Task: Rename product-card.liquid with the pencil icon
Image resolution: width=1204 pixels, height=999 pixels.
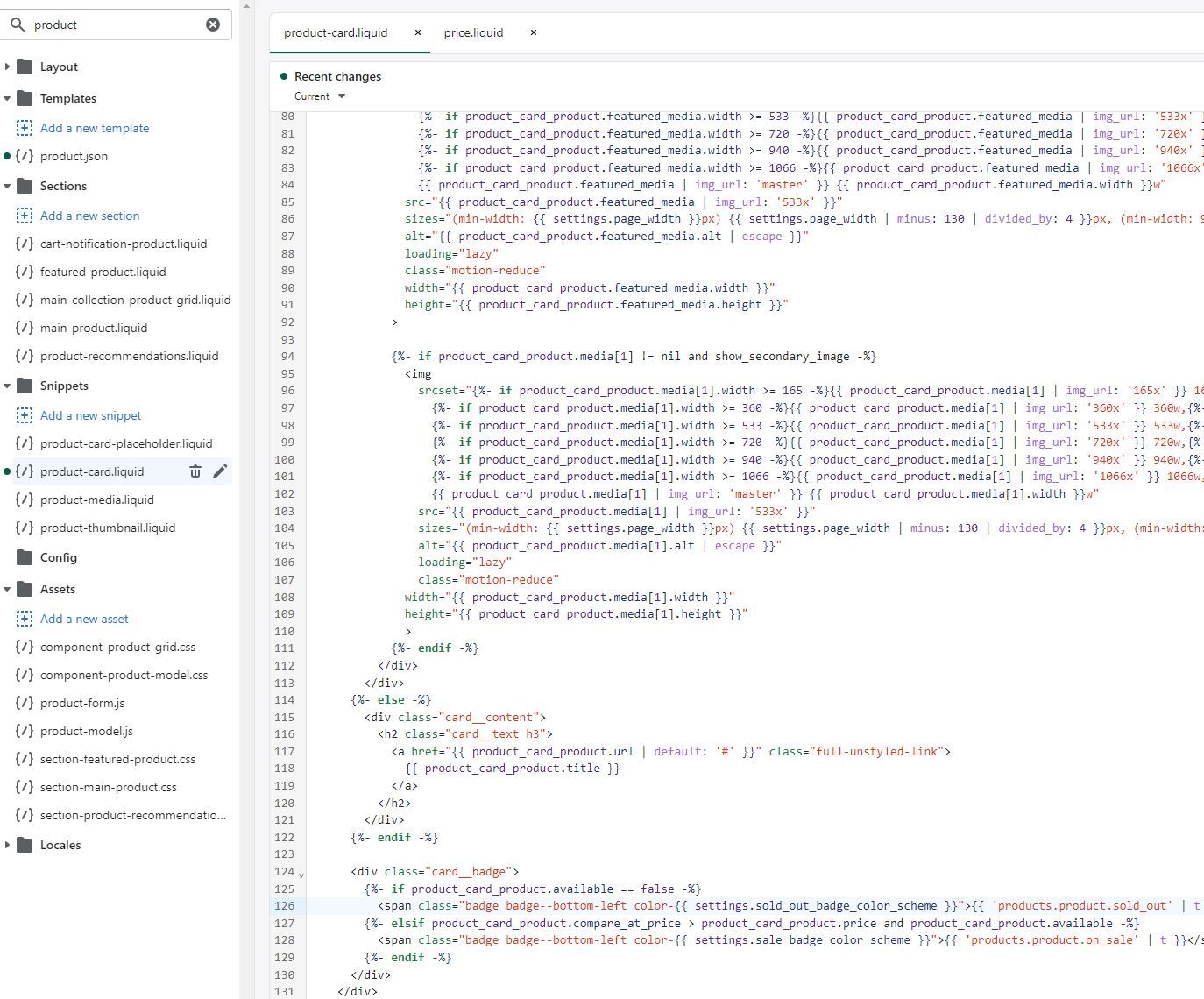Action: pos(220,471)
